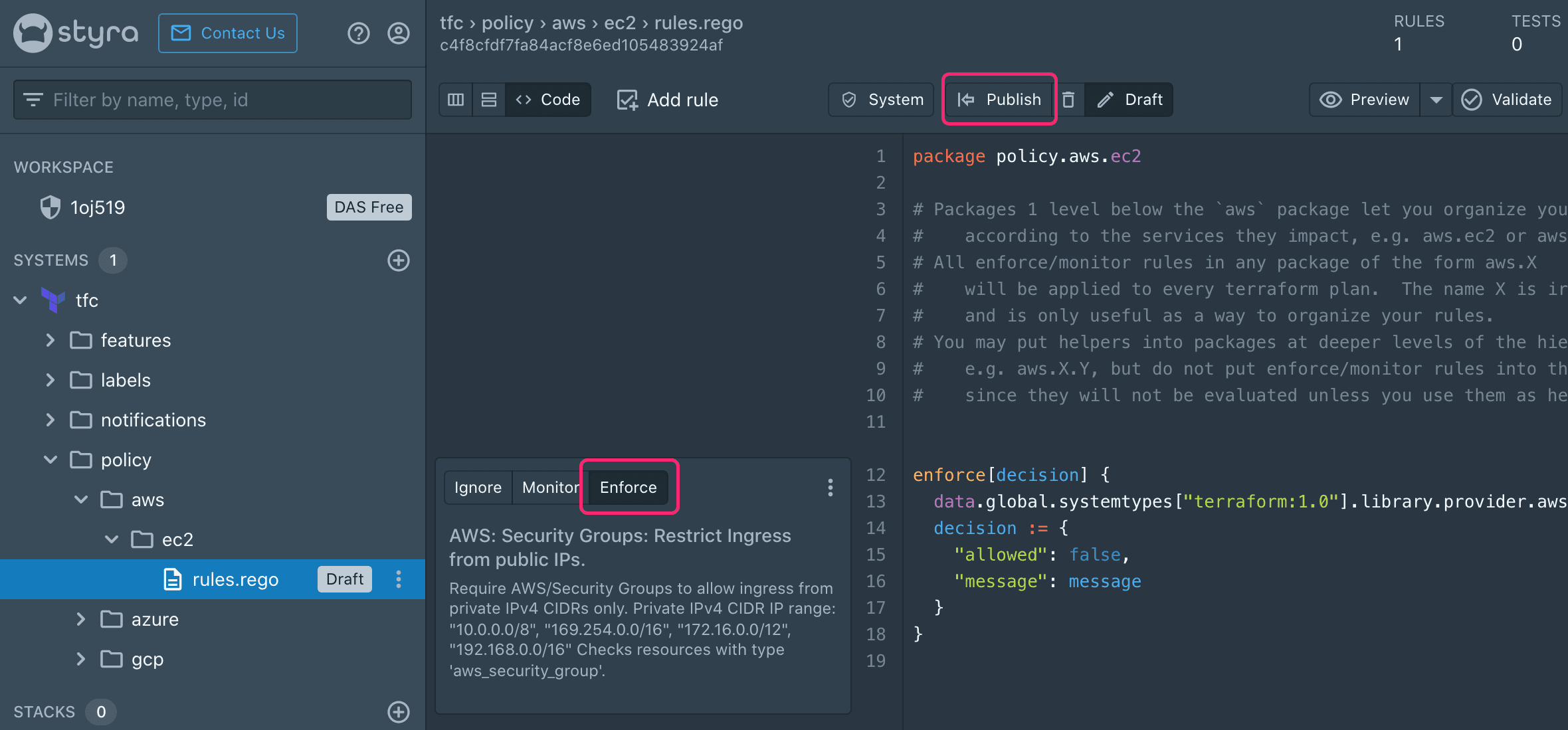
Task: Click the Code view icon
Action: [x=547, y=98]
